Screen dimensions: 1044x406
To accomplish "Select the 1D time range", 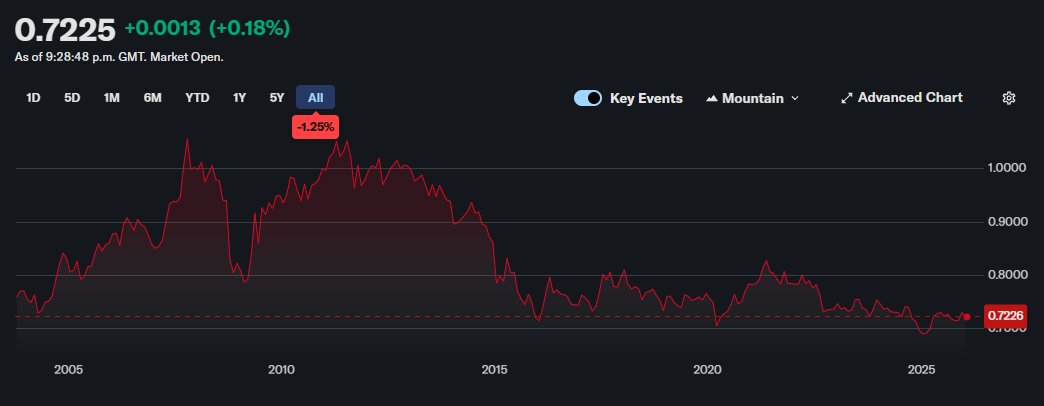I will coord(33,98).
